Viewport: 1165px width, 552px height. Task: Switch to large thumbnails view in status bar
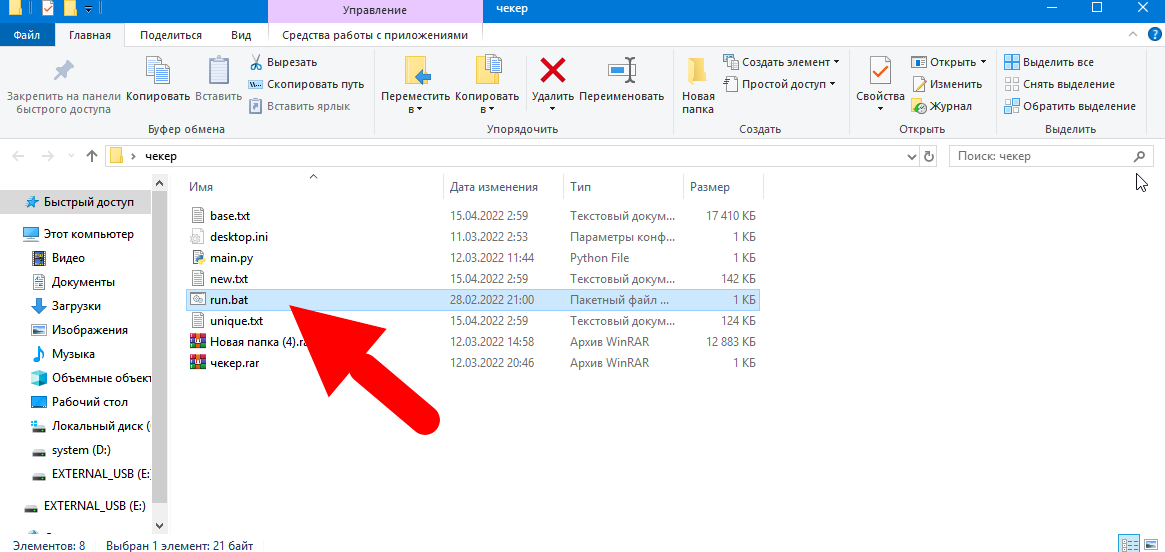1149,544
